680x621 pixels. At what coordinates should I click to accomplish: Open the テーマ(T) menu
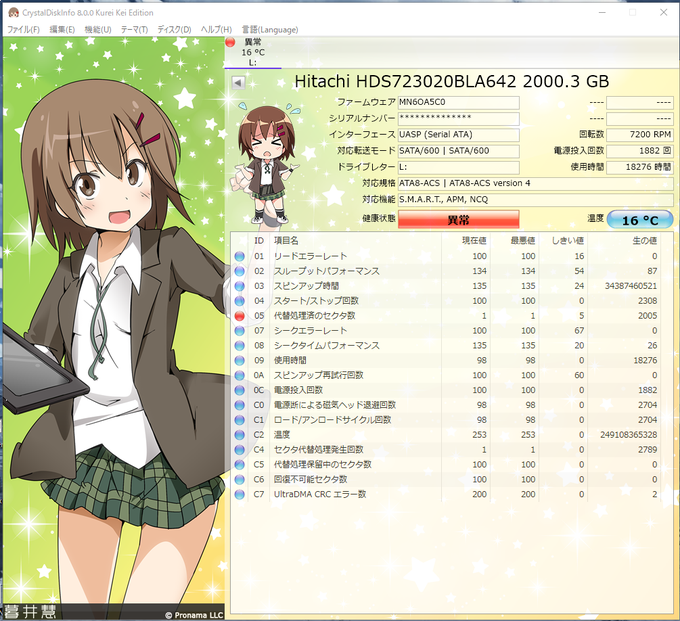tap(134, 29)
